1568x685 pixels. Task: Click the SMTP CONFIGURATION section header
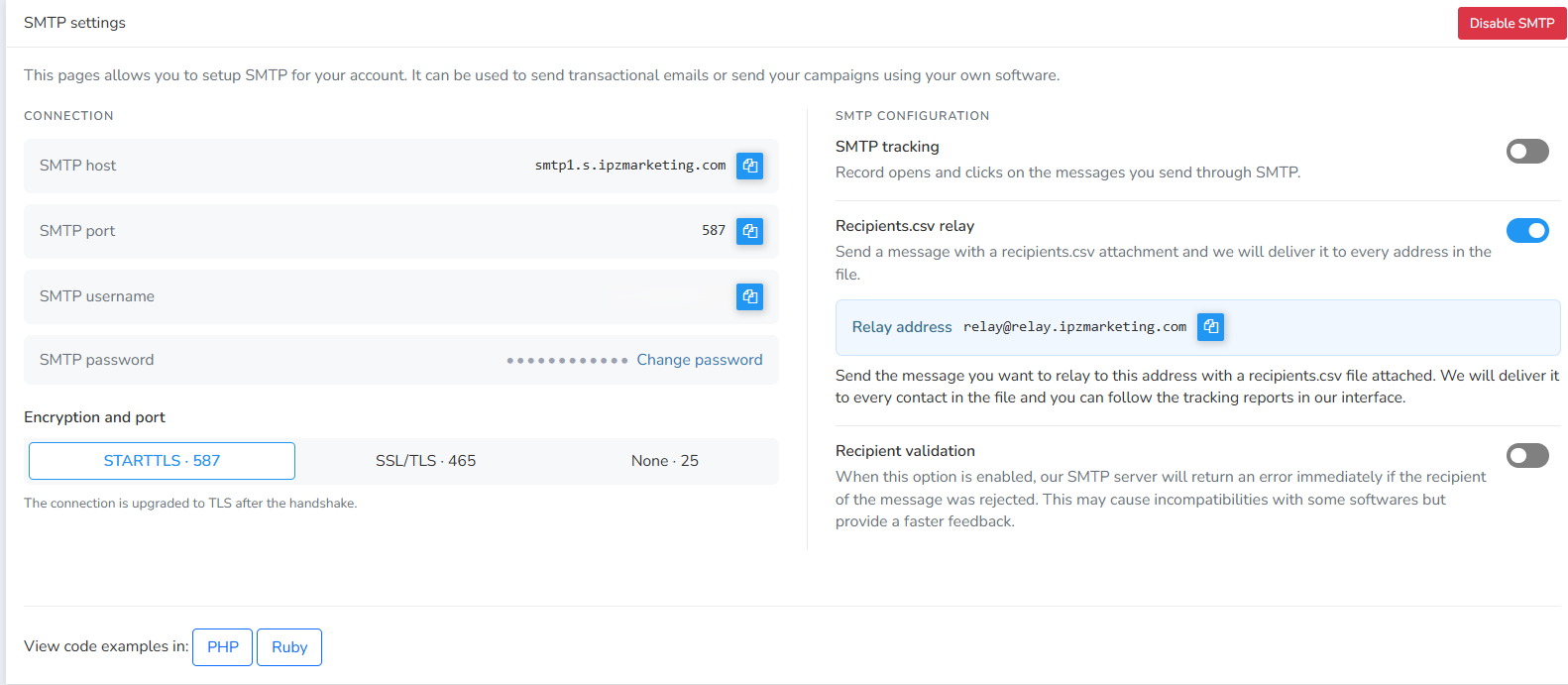pos(912,116)
